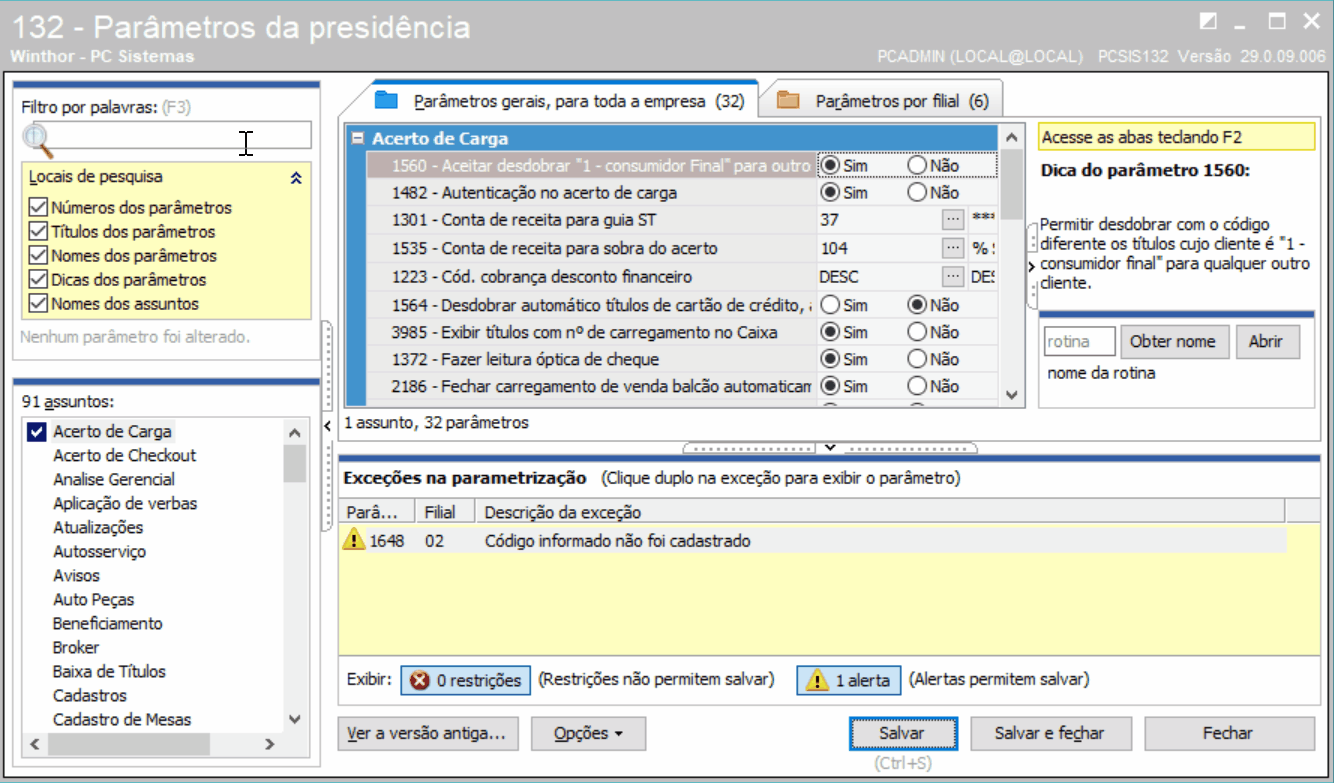Click the rotina input field
This screenshot has height=783, width=1334.
click(1080, 342)
